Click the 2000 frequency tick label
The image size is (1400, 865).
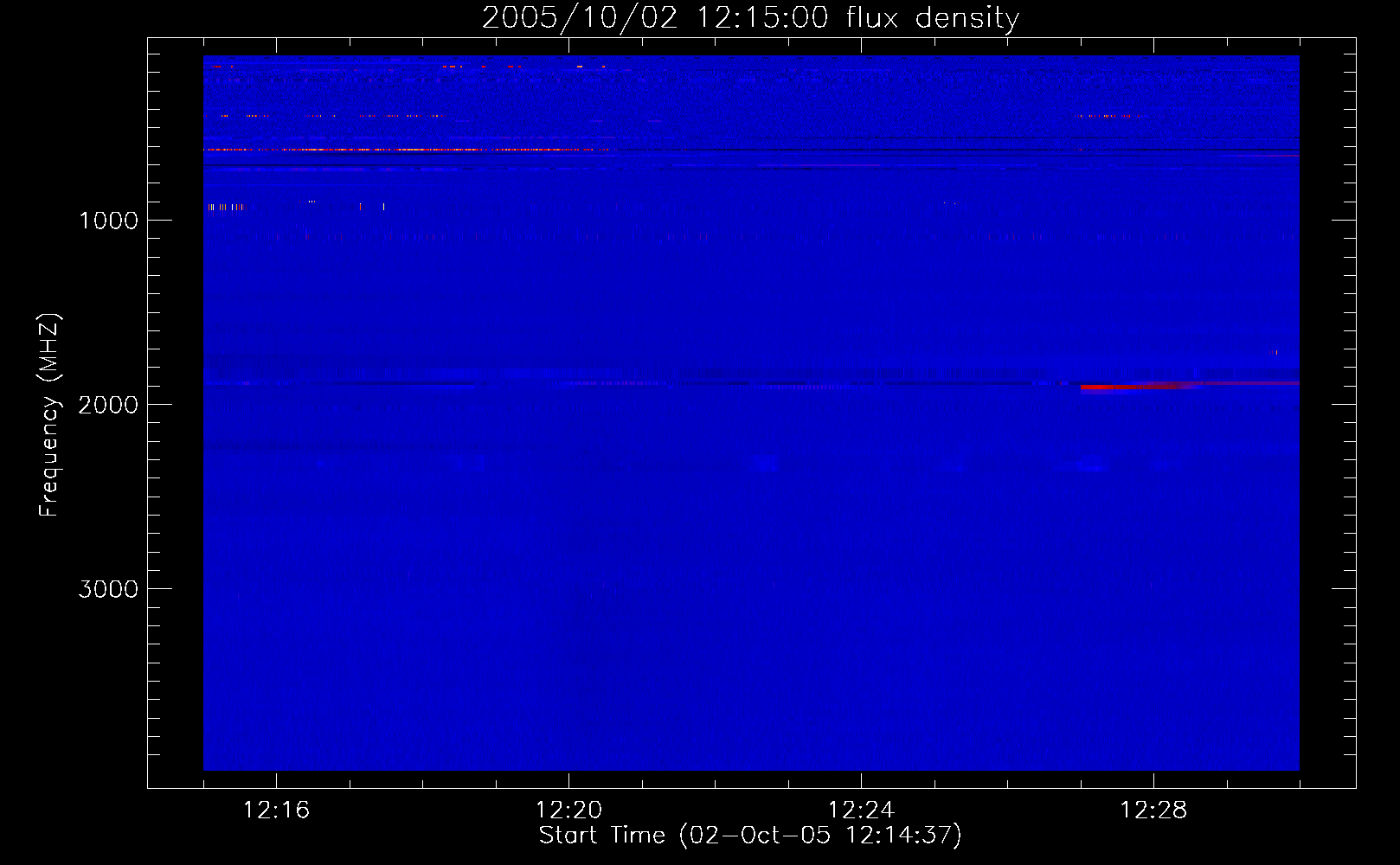click(108, 405)
